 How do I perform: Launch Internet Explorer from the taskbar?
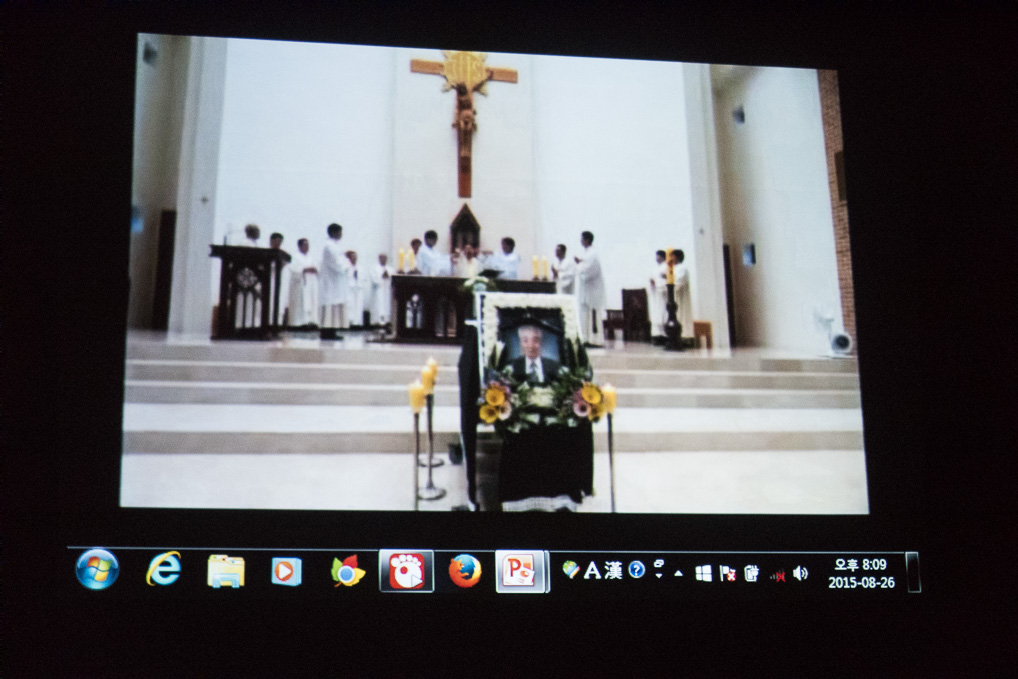163,569
